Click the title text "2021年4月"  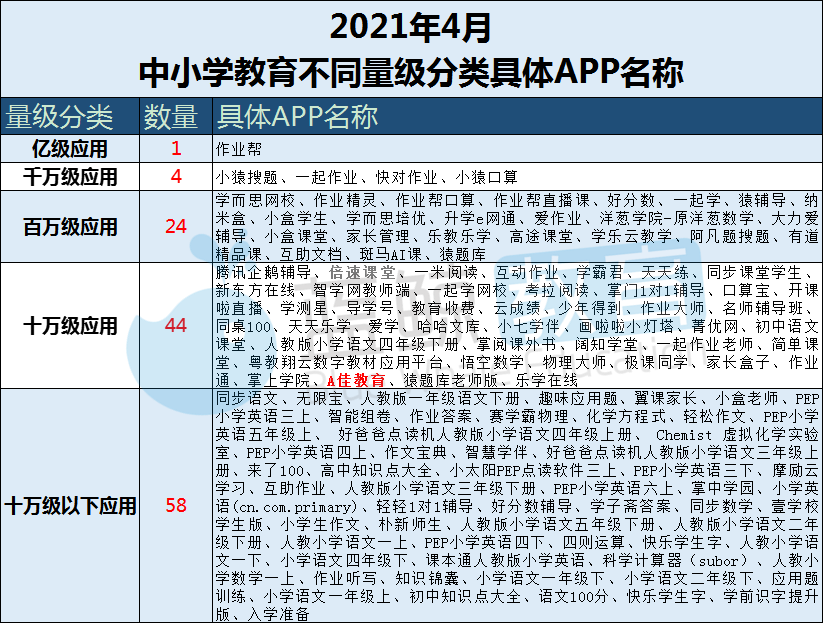click(x=410, y=27)
